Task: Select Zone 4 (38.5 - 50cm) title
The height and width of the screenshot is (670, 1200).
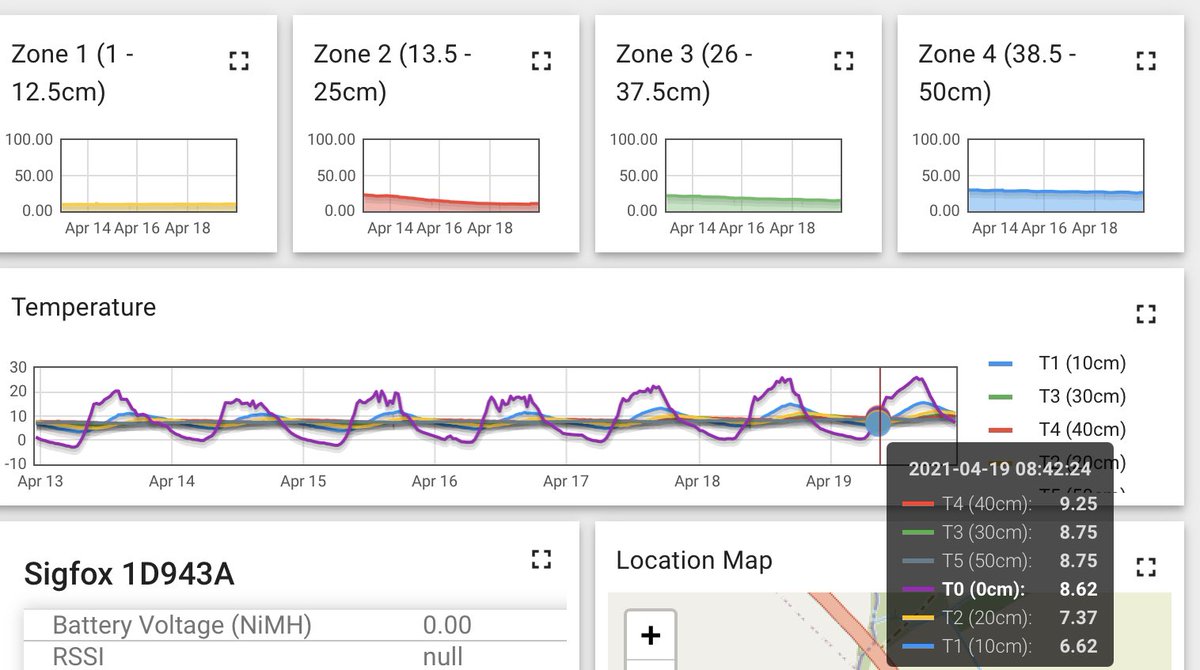Action: (x=997, y=73)
